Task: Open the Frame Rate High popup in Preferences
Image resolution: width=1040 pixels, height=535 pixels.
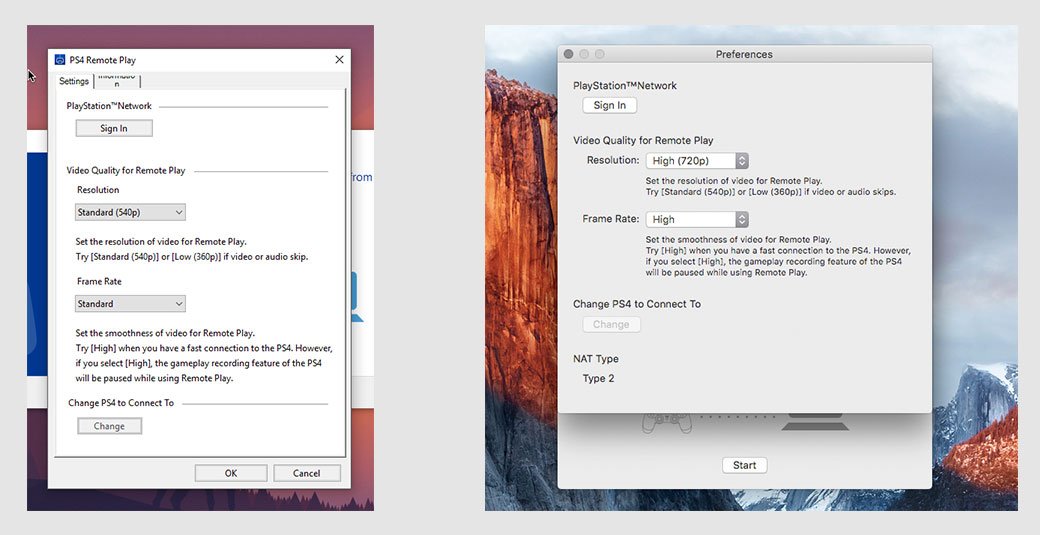Action: [697, 219]
